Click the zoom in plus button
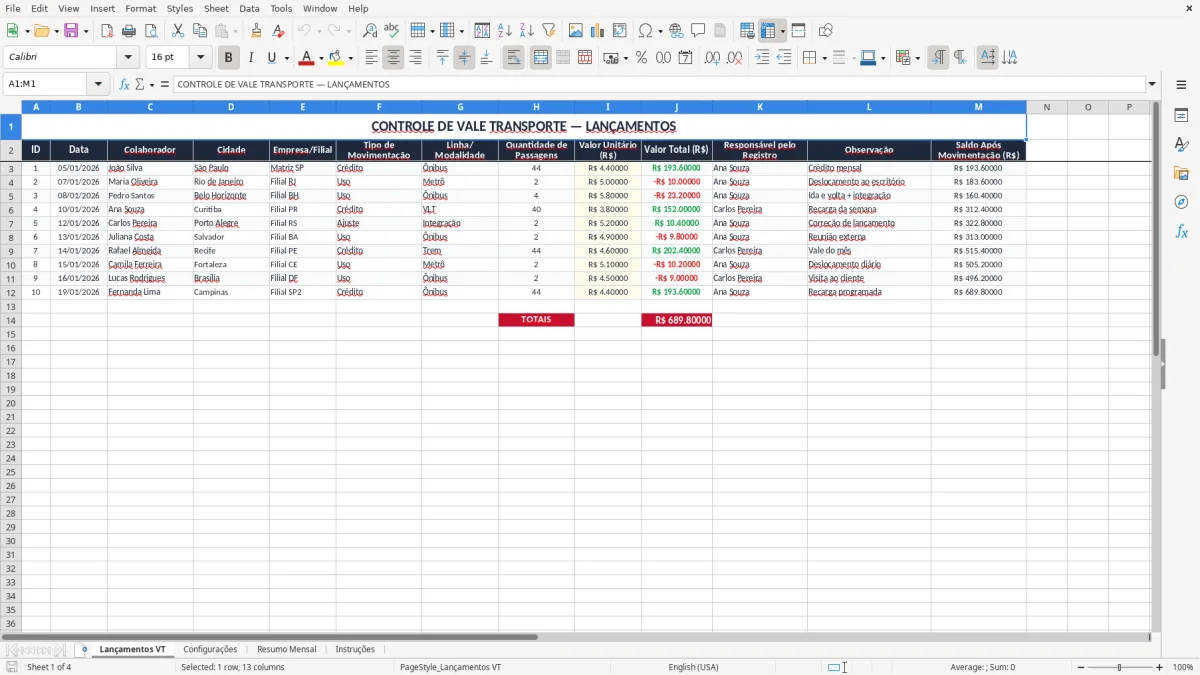Image resolution: width=1200 pixels, height=675 pixels. click(1160, 667)
